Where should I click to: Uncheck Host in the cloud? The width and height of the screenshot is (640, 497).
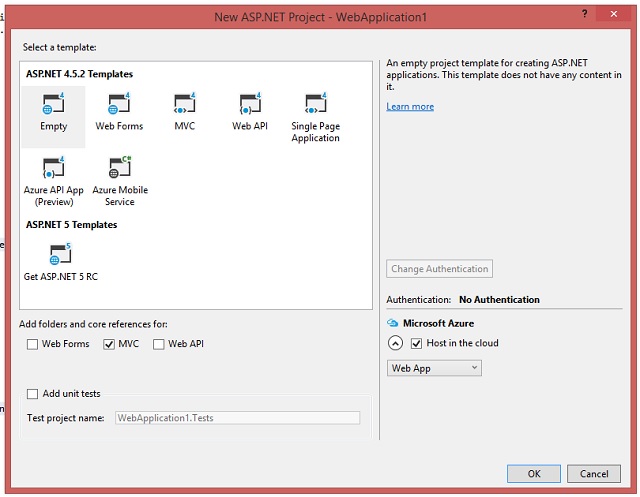pos(416,343)
